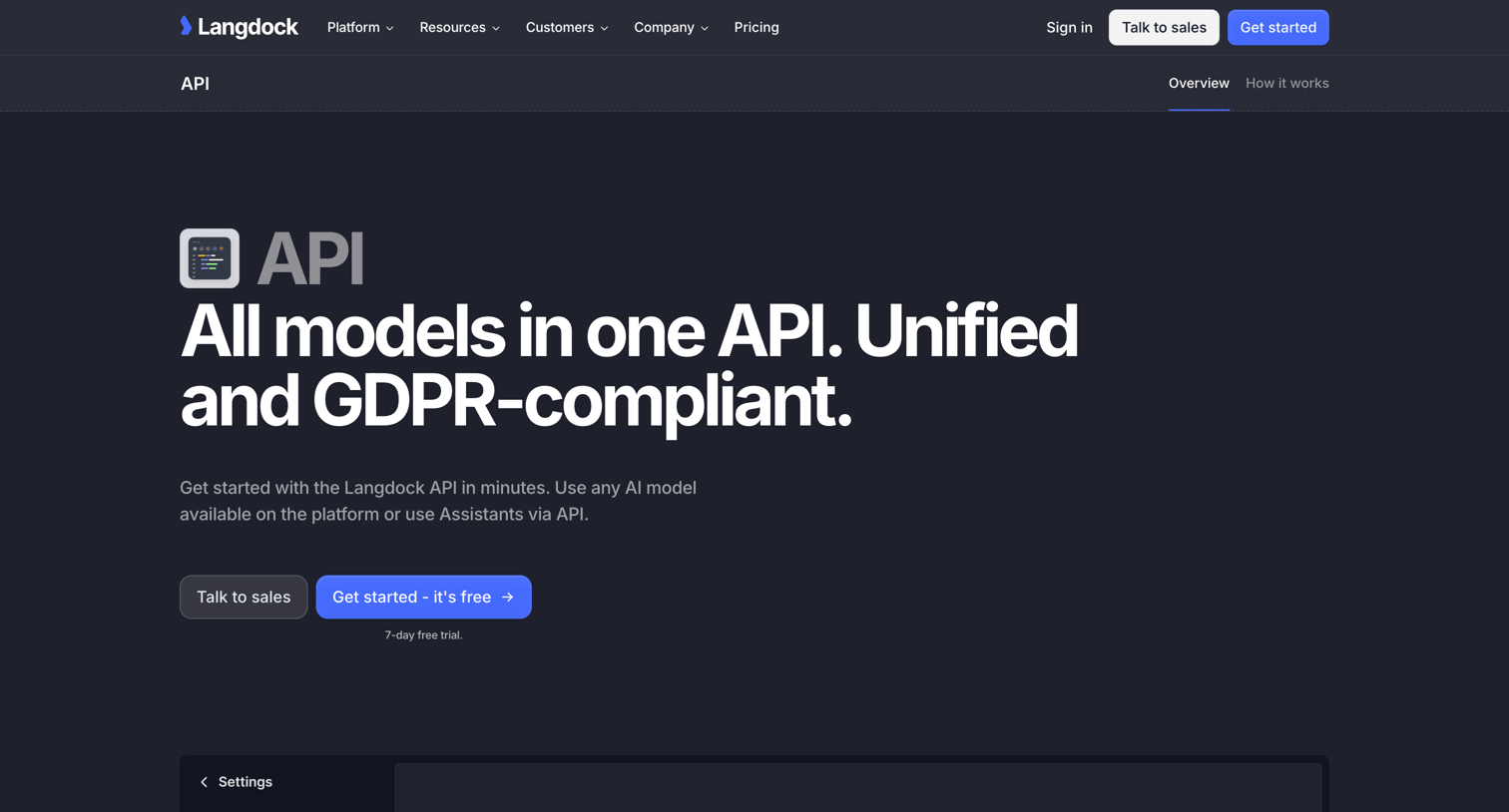1509x812 pixels.
Task: Expand the Company menu
Action: pos(671,28)
